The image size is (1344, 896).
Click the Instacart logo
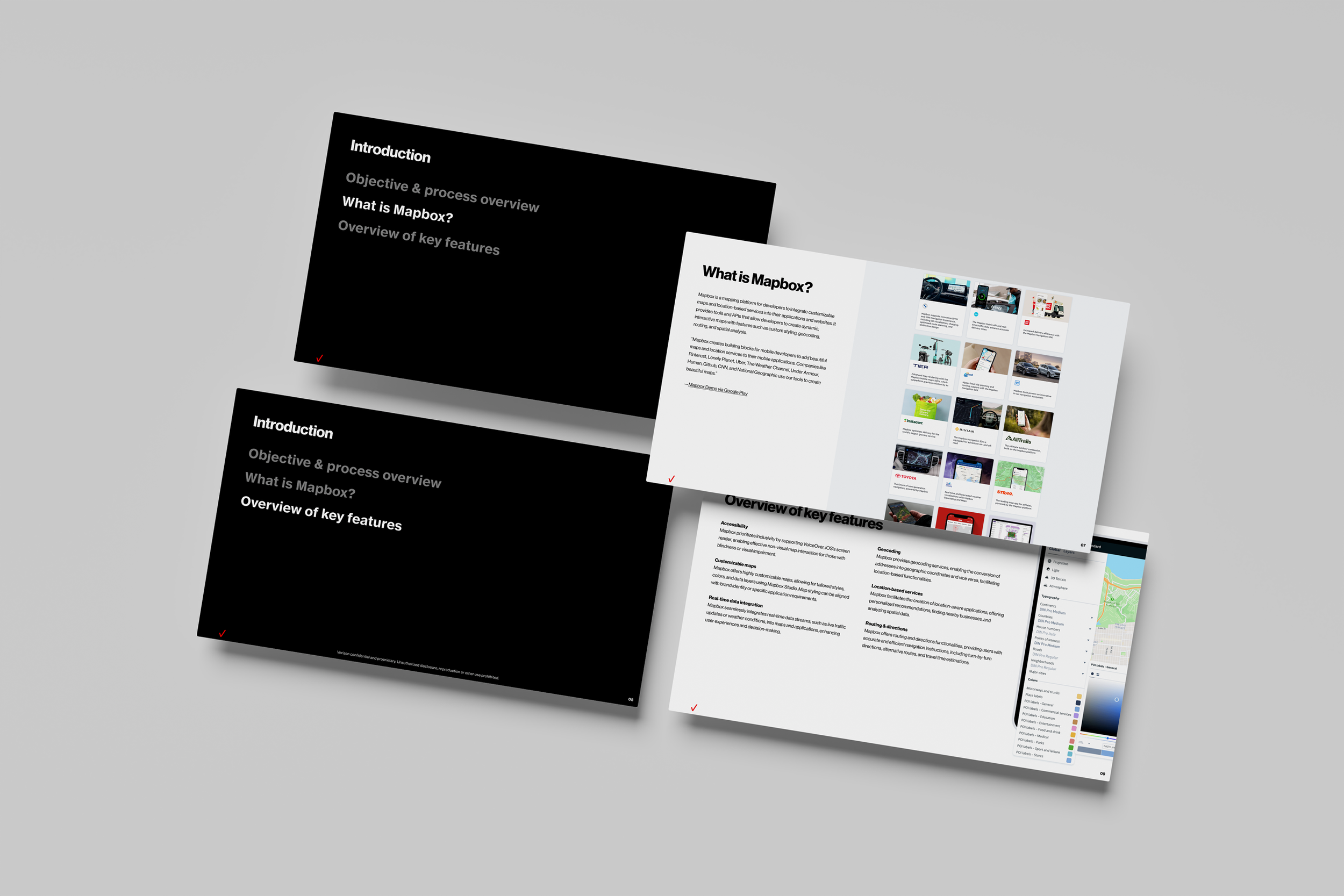click(913, 422)
